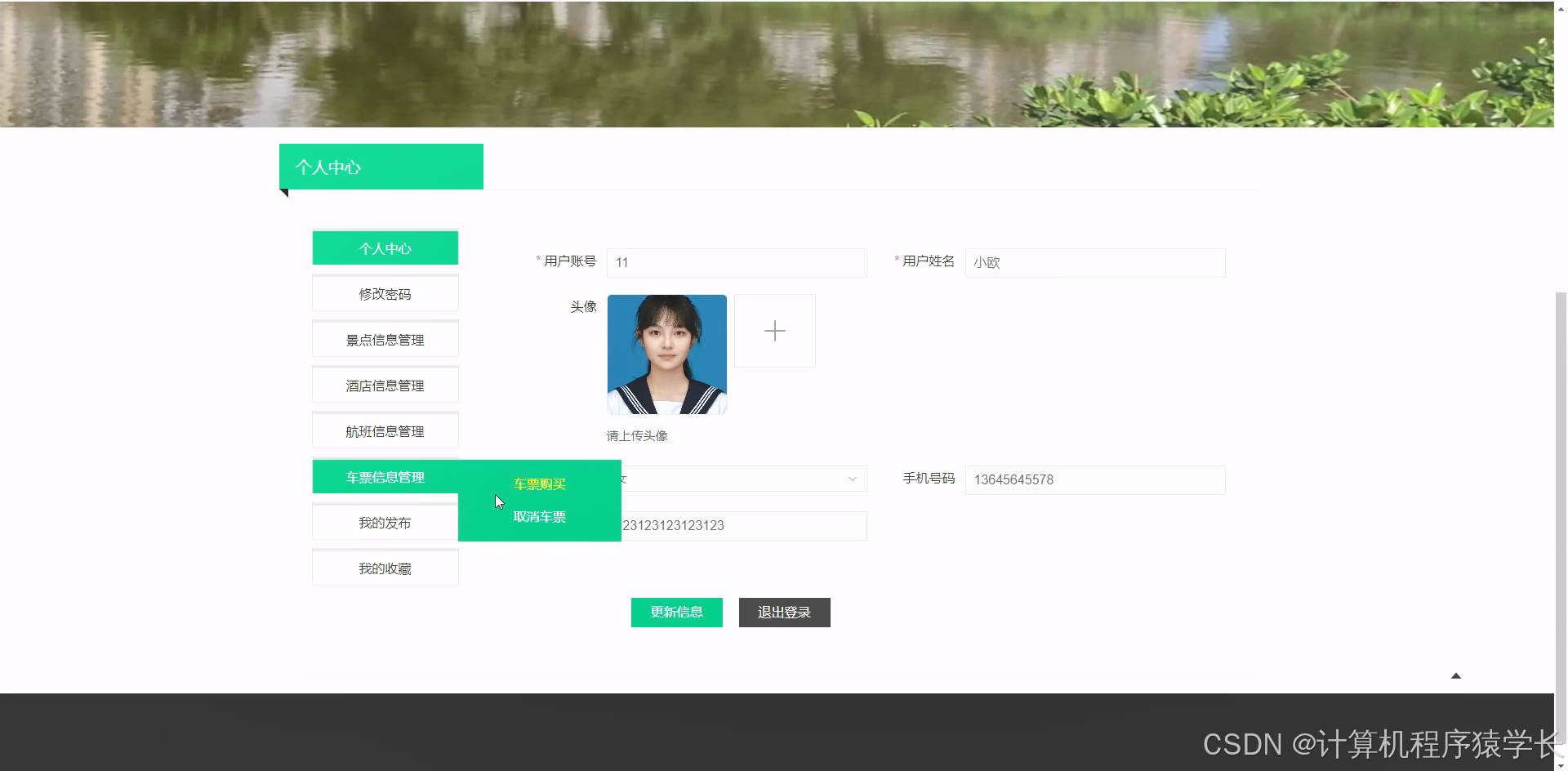Open 景点信息管理 menu item
Viewport: 1568px width, 771px height.
tap(385, 339)
